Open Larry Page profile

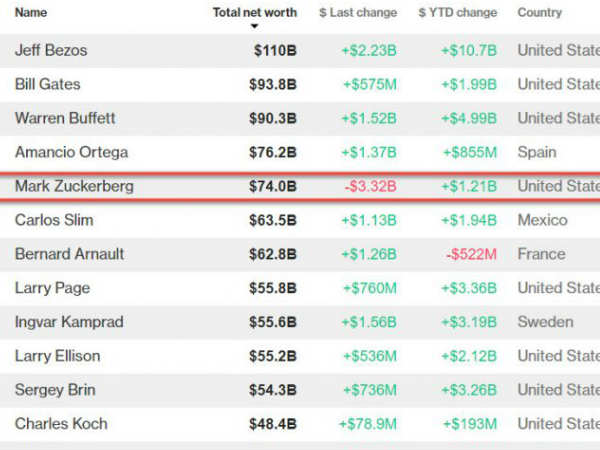(x=53, y=288)
